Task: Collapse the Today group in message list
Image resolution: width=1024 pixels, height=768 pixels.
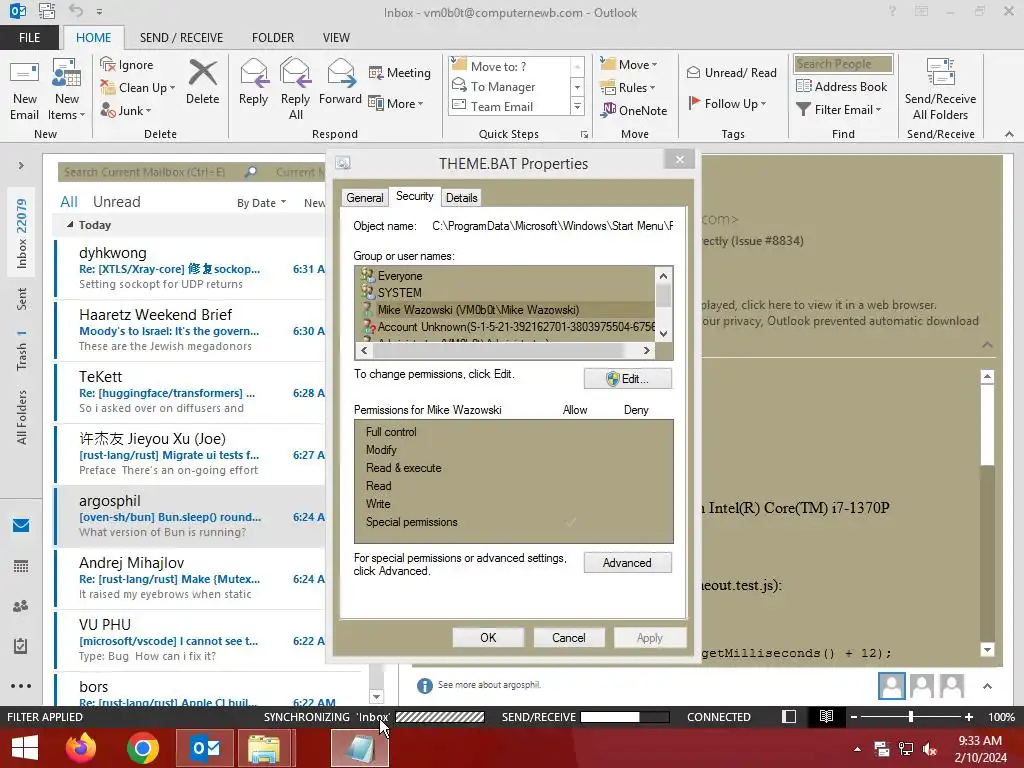Action: [x=70, y=224]
